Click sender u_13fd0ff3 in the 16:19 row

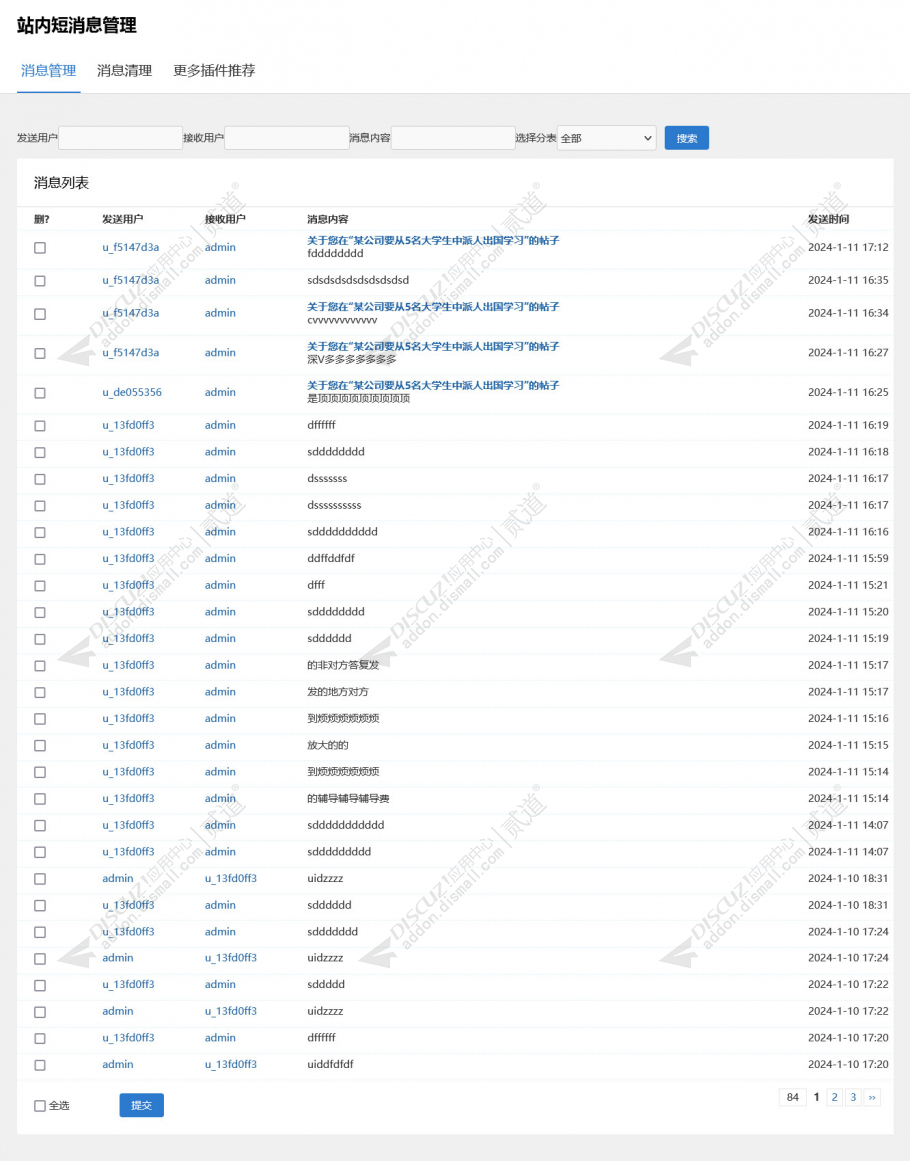pos(128,425)
